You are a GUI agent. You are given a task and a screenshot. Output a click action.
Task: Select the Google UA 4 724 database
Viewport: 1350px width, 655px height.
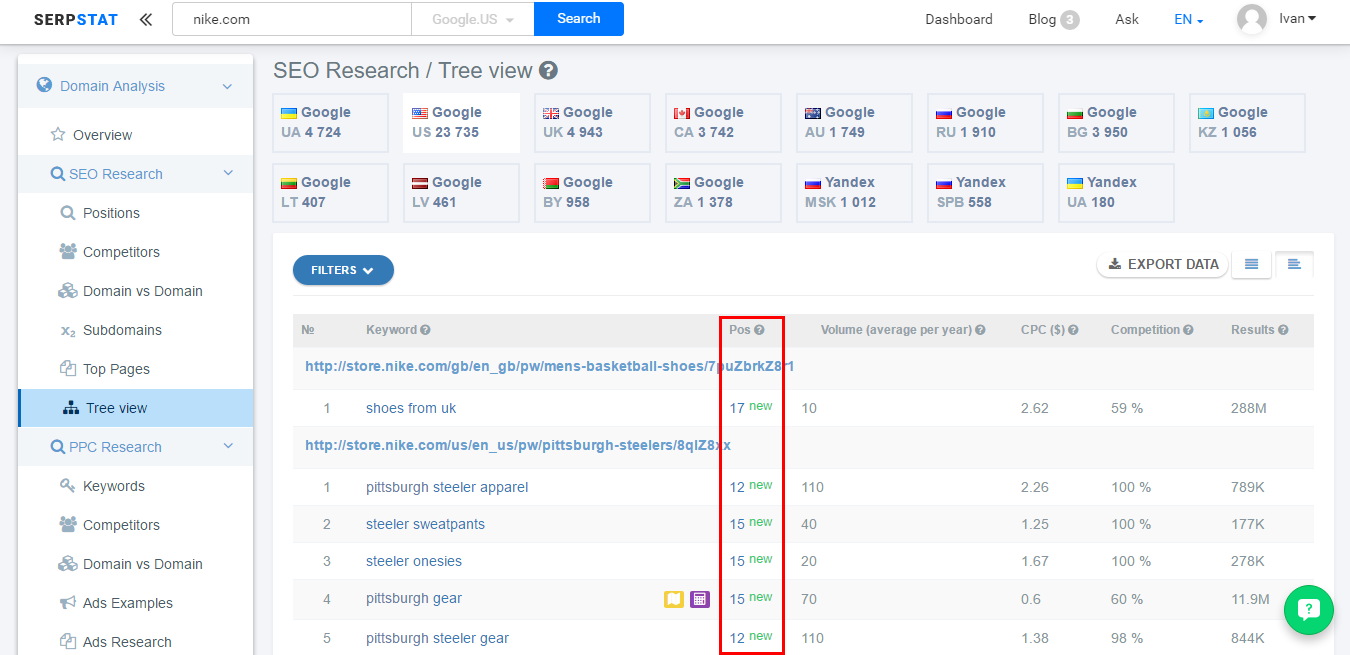[x=330, y=123]
